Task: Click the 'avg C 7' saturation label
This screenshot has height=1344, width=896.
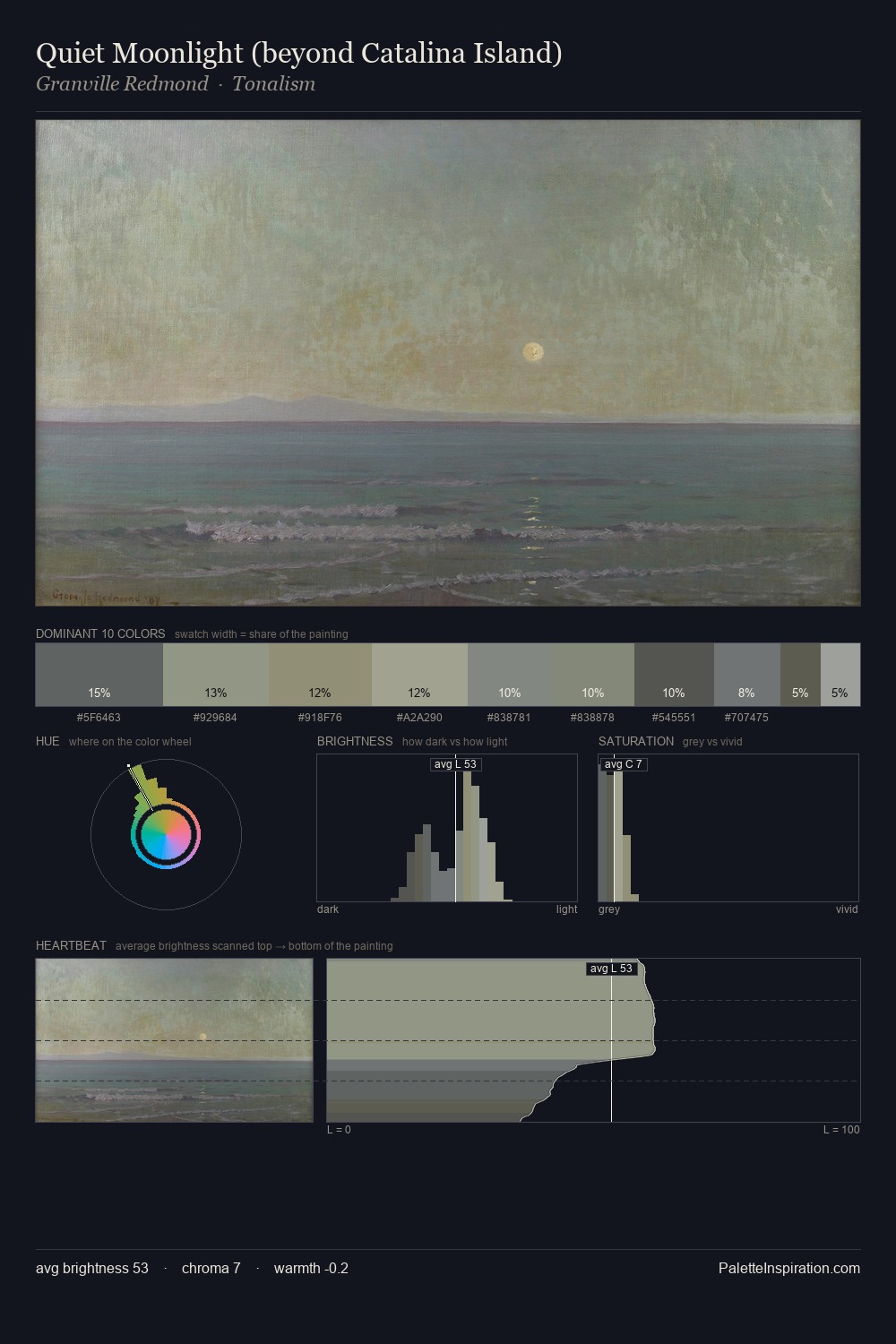Action: click(x=623, y=764)
